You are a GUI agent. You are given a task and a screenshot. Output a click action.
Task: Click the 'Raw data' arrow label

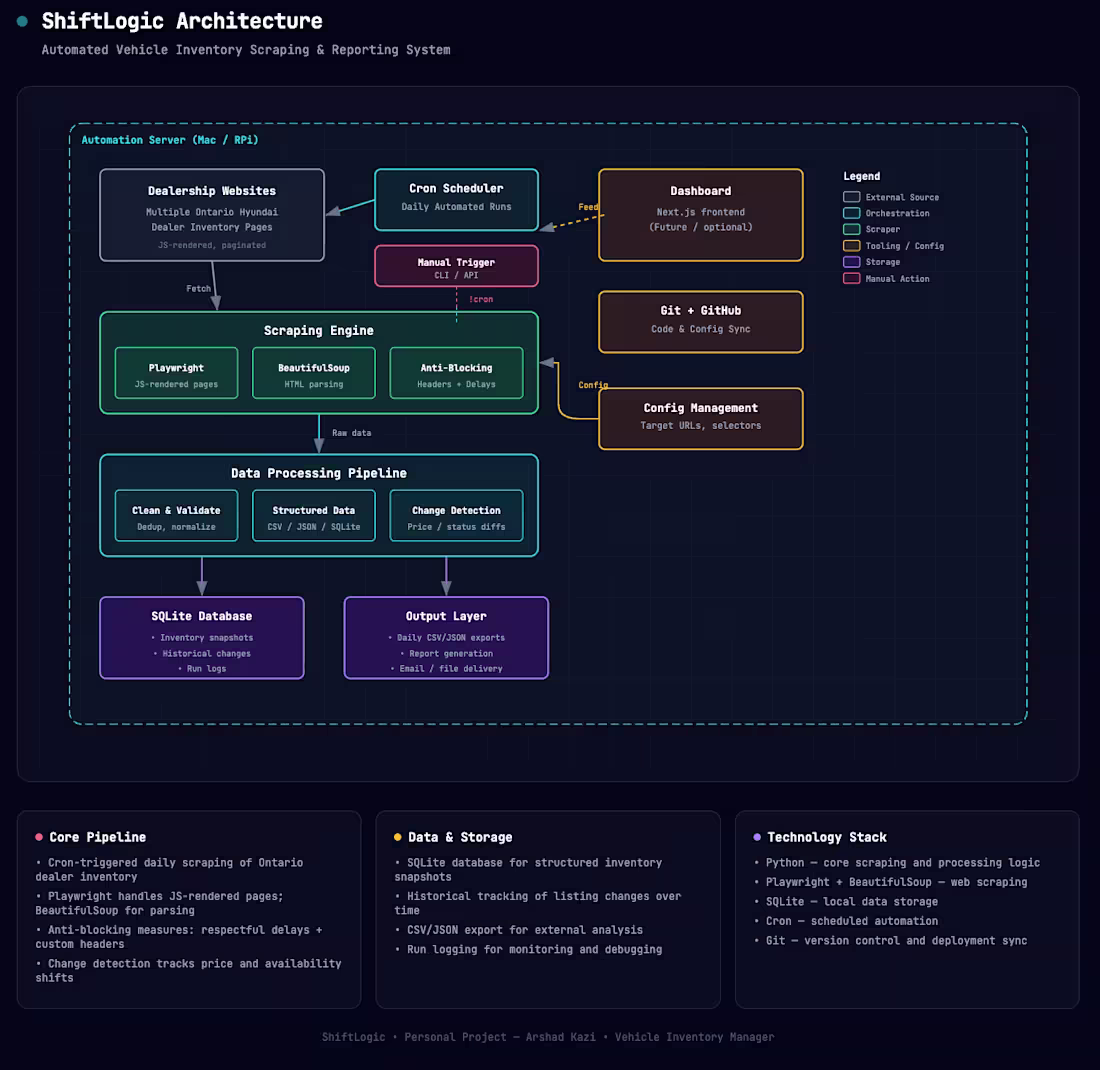351,433
